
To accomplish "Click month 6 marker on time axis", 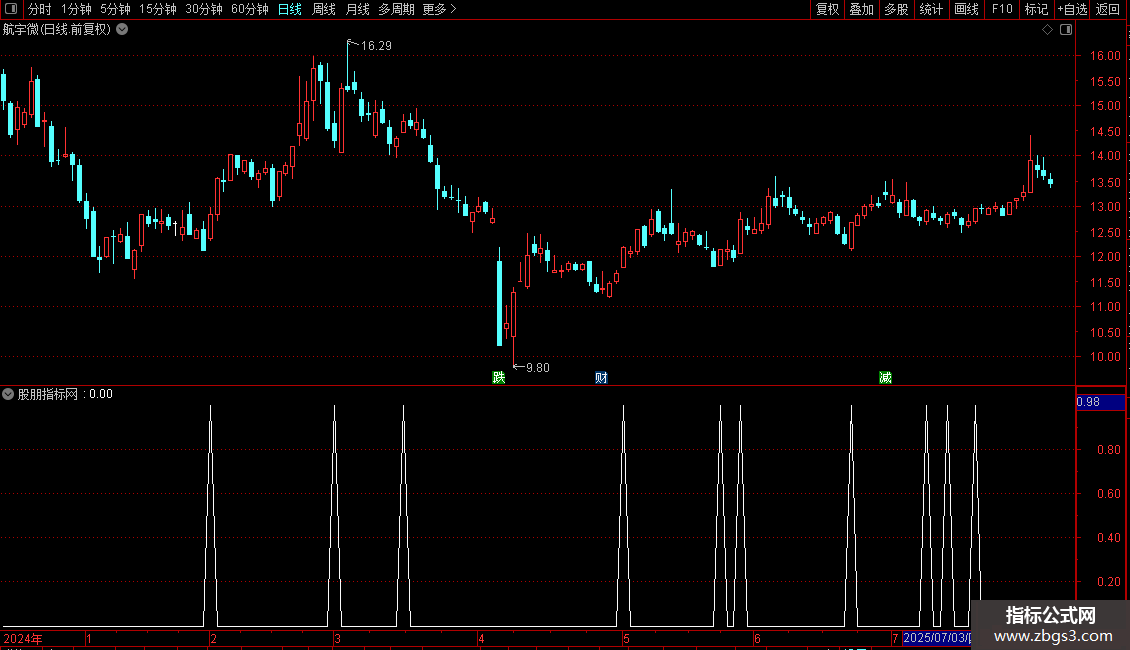I will pos(757,638).
